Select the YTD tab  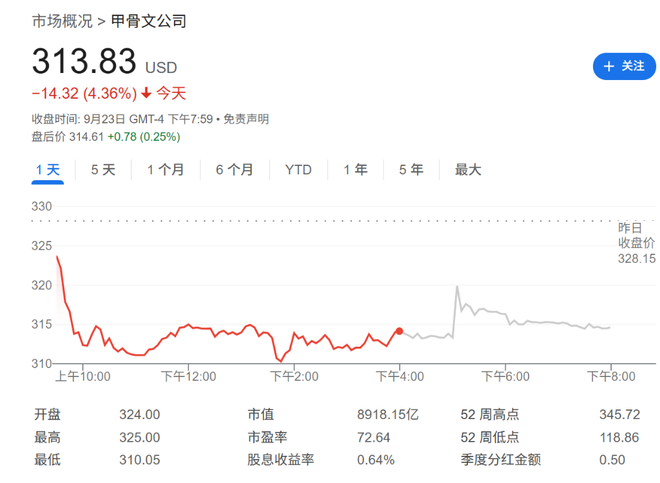click(x=298, y=170)
